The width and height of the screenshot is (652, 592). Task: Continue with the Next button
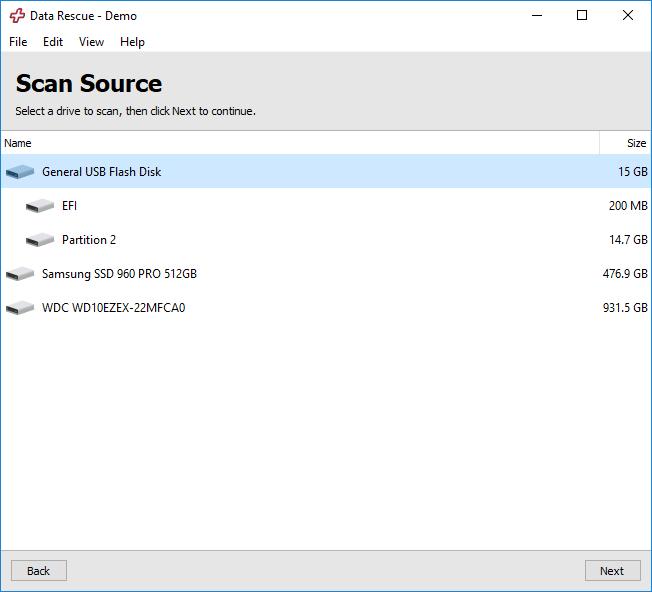click(x=612, y=570)
